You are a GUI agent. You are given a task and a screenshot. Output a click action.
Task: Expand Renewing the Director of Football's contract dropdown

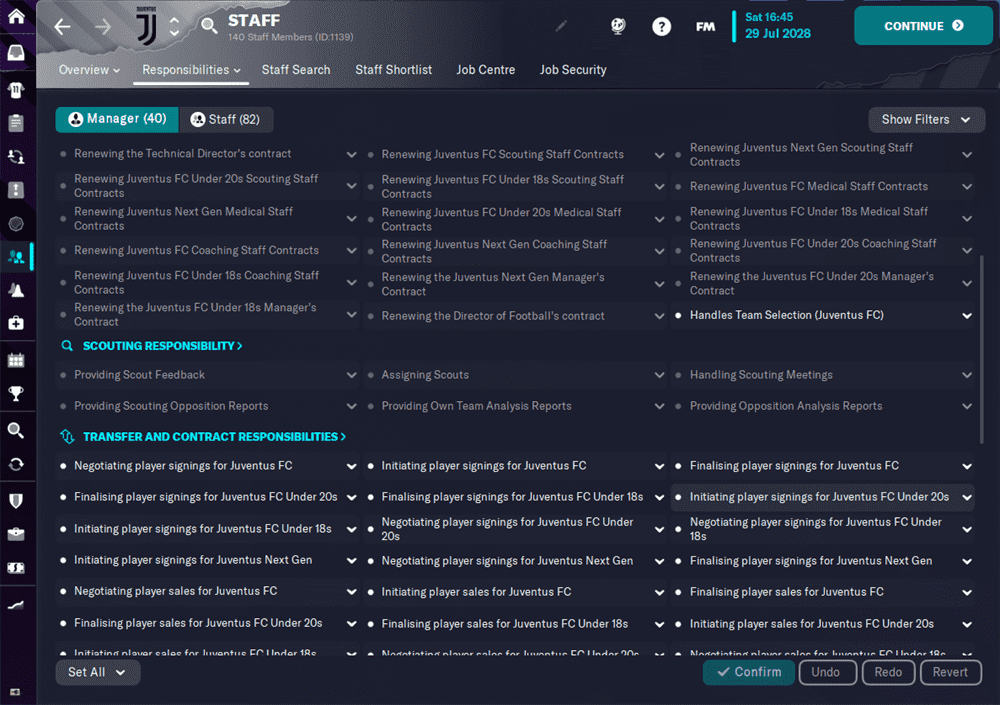tap(659, 316)
